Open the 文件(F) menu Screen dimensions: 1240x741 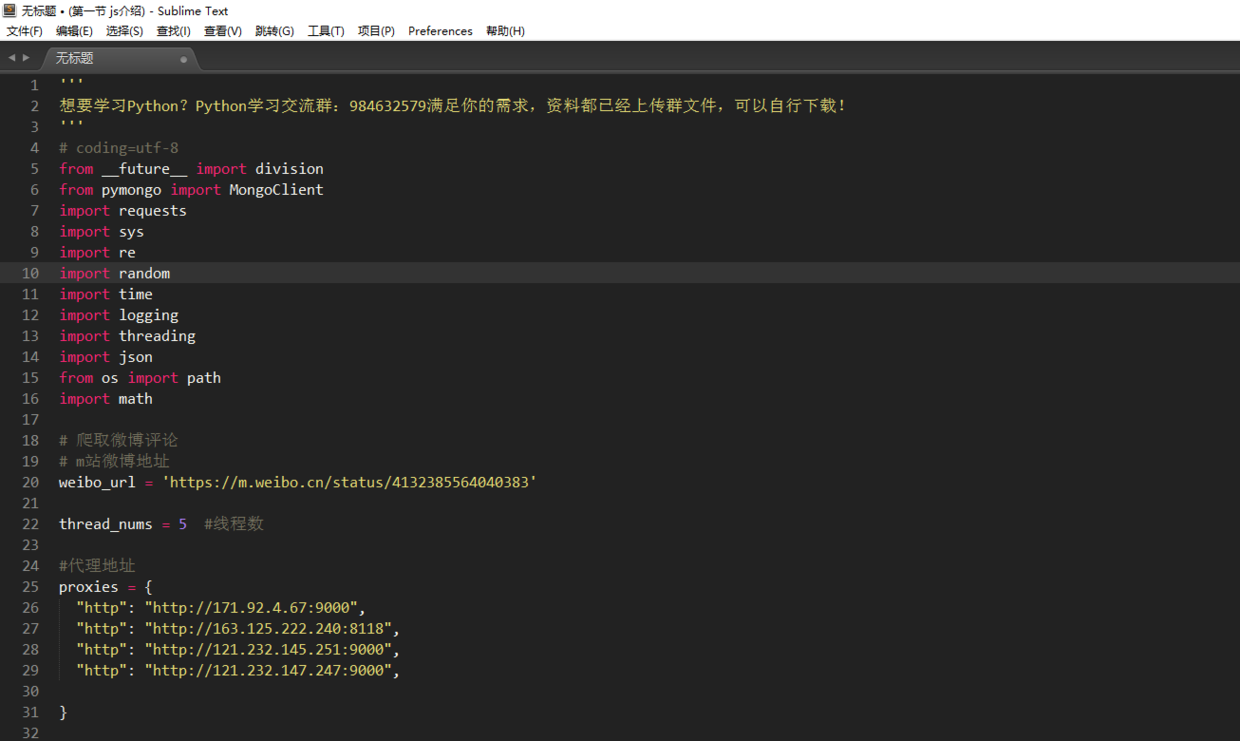[x=25, y=31]
